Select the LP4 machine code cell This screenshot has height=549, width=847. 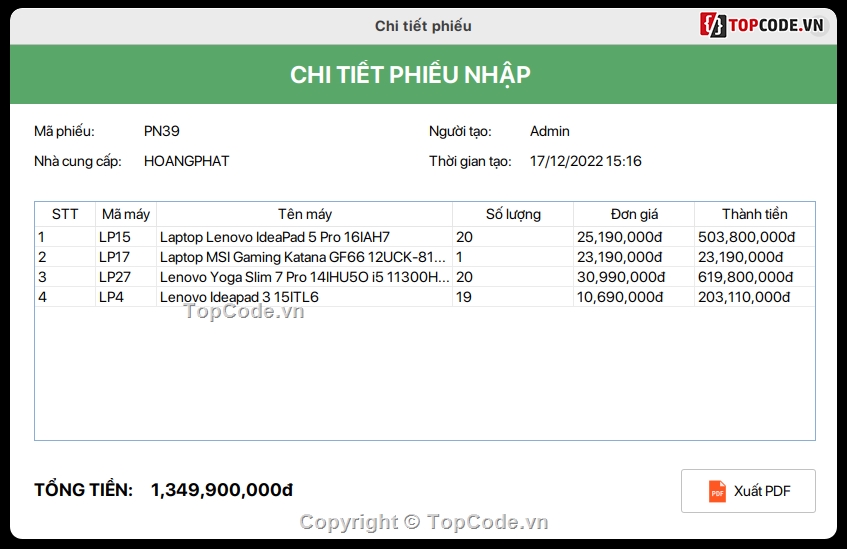[126, 297]
